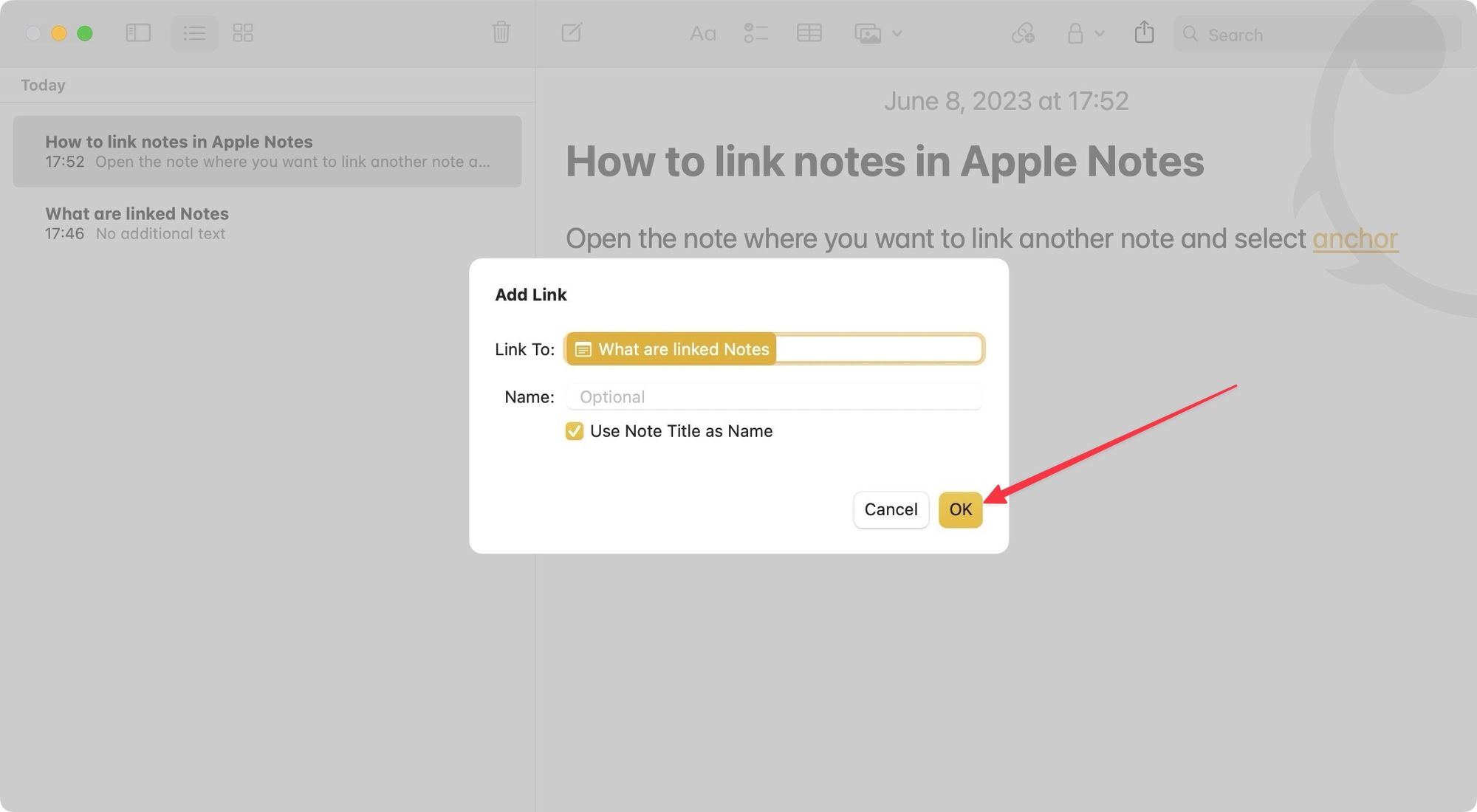The image size is (1477, 812).
Task: Toggle Use Note Title as Name checkbox
Action: (x=574, y=431)
